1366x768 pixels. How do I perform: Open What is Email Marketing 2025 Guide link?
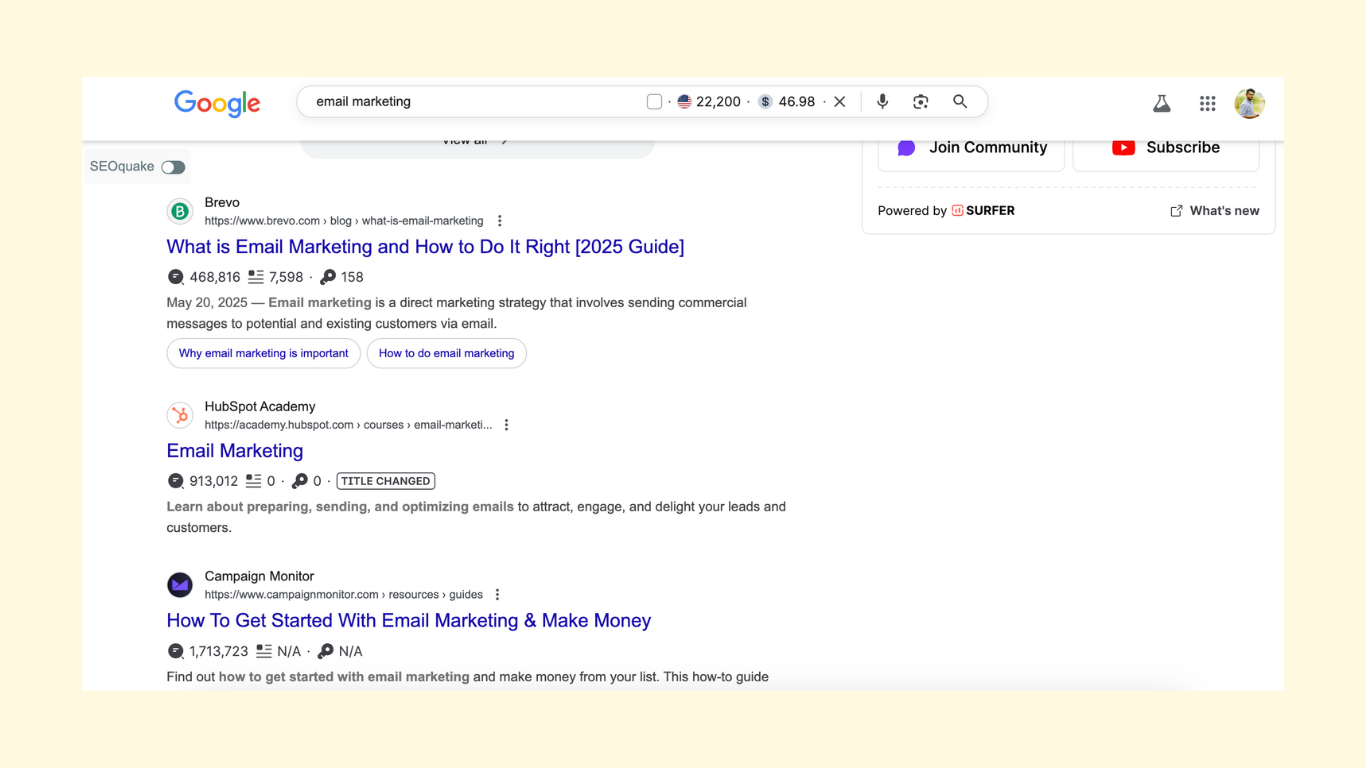[x=425, y=247]
